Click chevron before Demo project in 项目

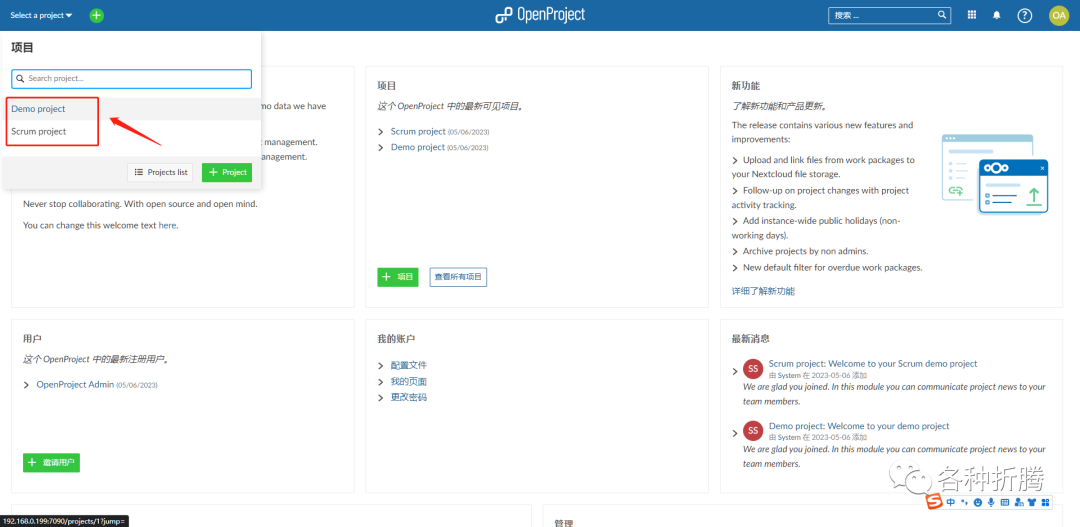[x=381, y=147]
